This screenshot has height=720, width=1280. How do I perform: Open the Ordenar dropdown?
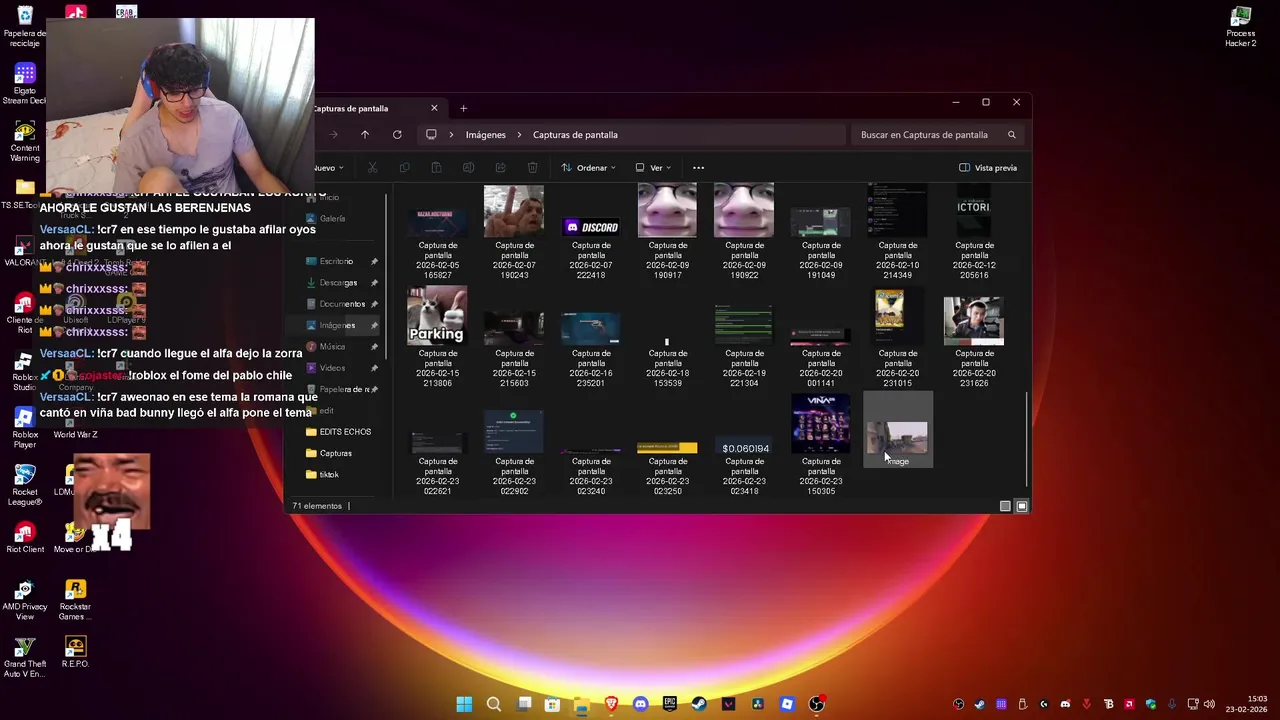[x=588, y=168]
